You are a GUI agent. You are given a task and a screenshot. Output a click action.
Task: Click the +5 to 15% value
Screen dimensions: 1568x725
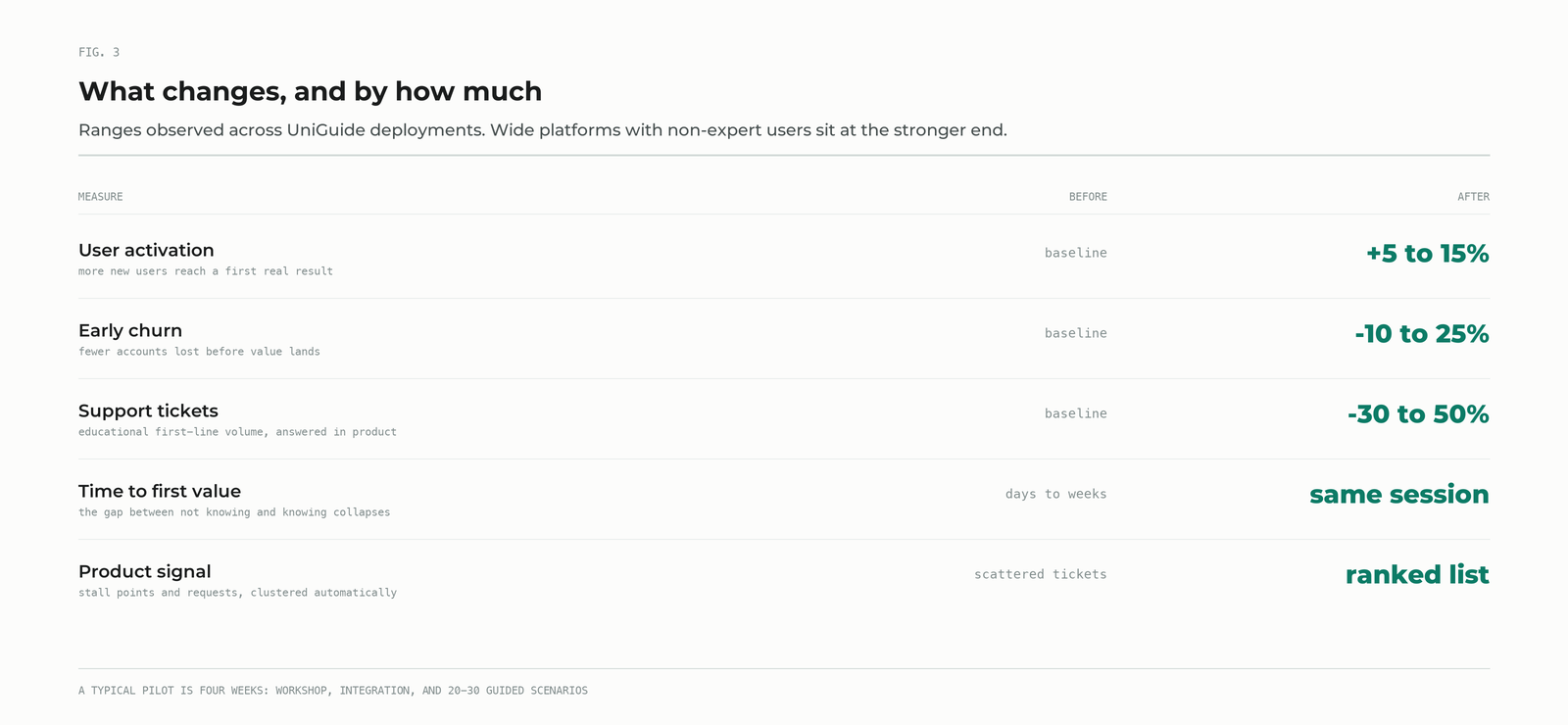1428,254
